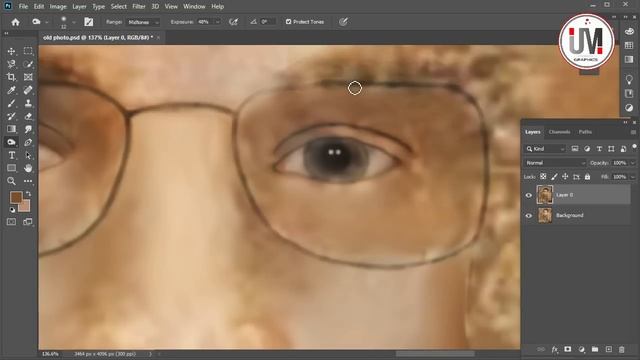The image size is (640, 360).
Task: Switch to the Channels tab
Action: 559,132
